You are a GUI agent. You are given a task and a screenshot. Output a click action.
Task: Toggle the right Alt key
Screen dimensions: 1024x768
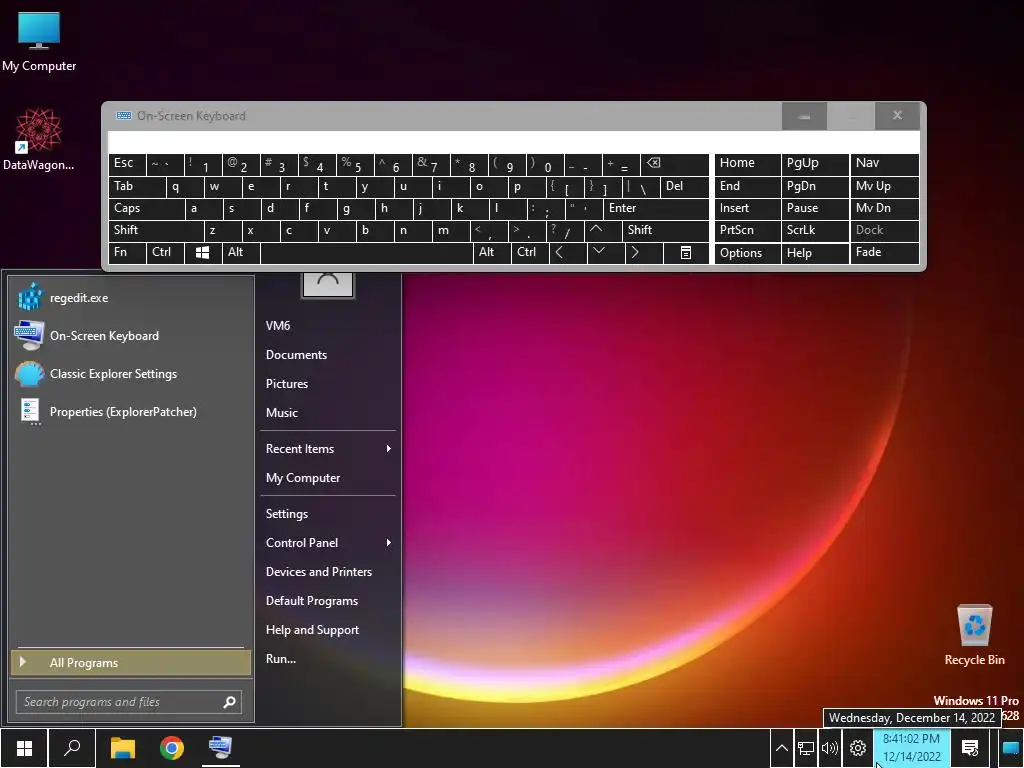pos(491,253)
